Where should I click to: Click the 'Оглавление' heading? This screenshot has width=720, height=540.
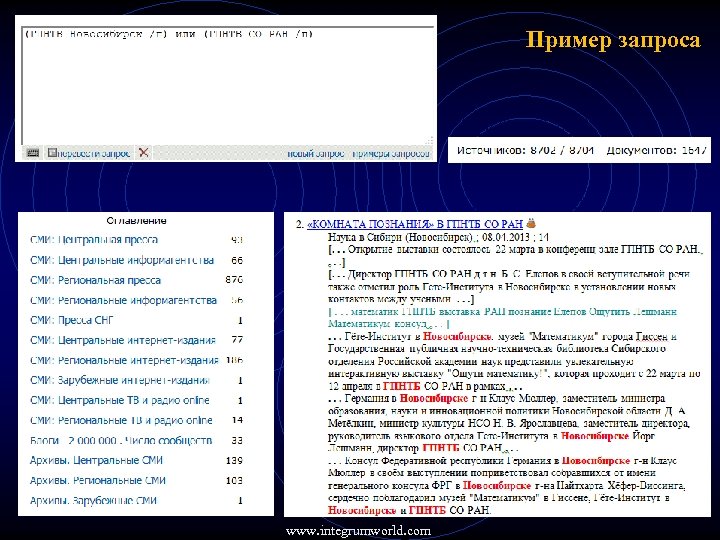coord(136,220)
